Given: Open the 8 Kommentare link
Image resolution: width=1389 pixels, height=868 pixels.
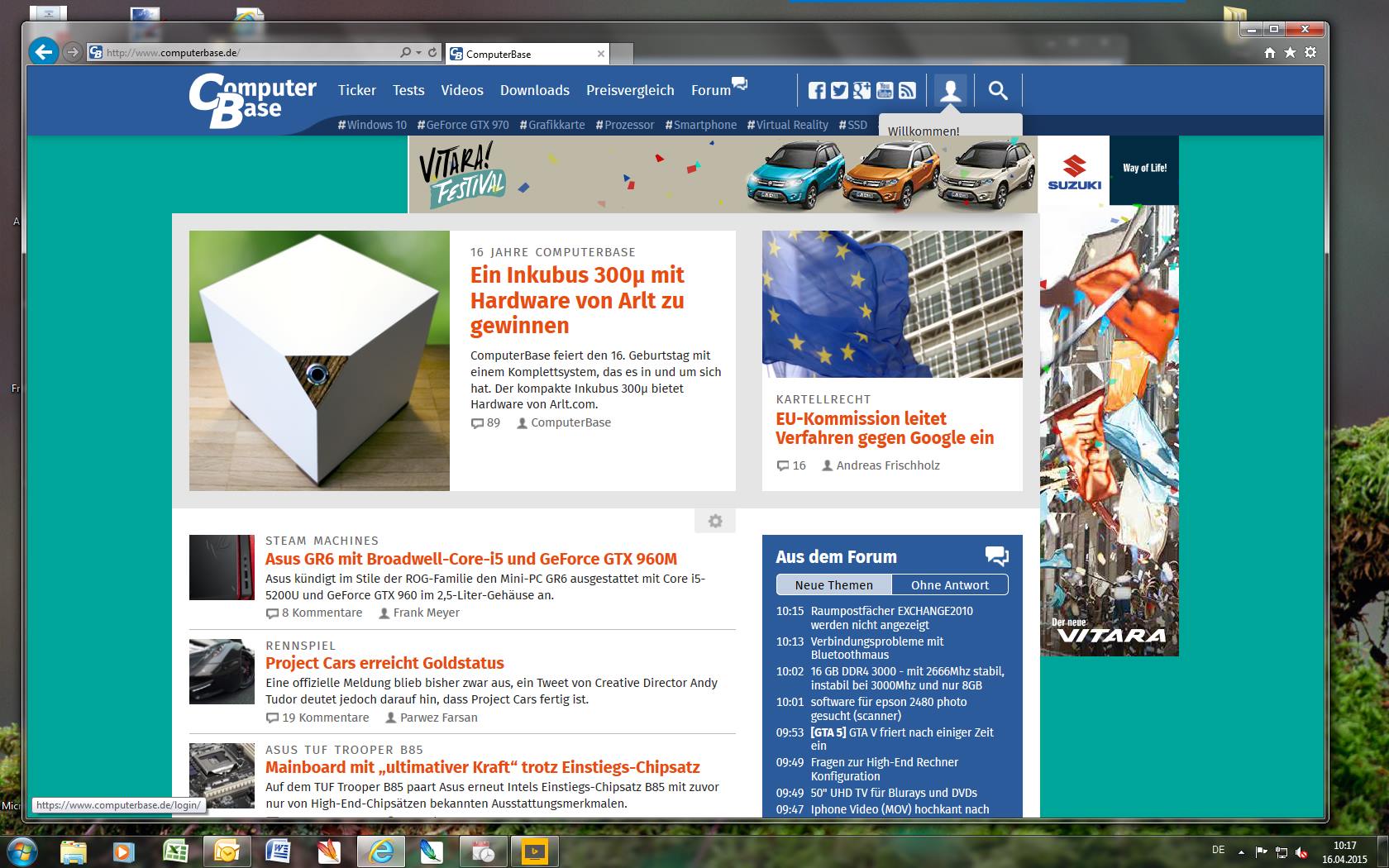Looking at the screenshot, I should point(314,613).
